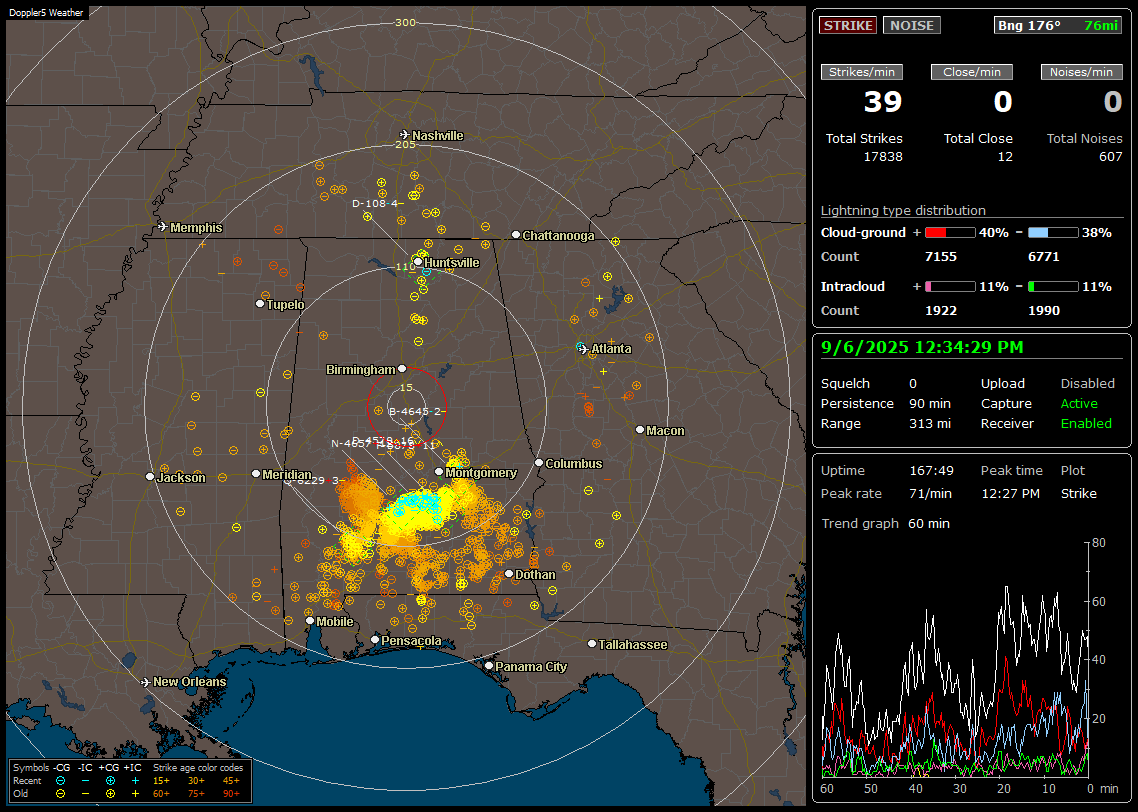1138x812 pixels.
Task: Click the Persistence value 90 min
Action: click(x=930, y=403)
